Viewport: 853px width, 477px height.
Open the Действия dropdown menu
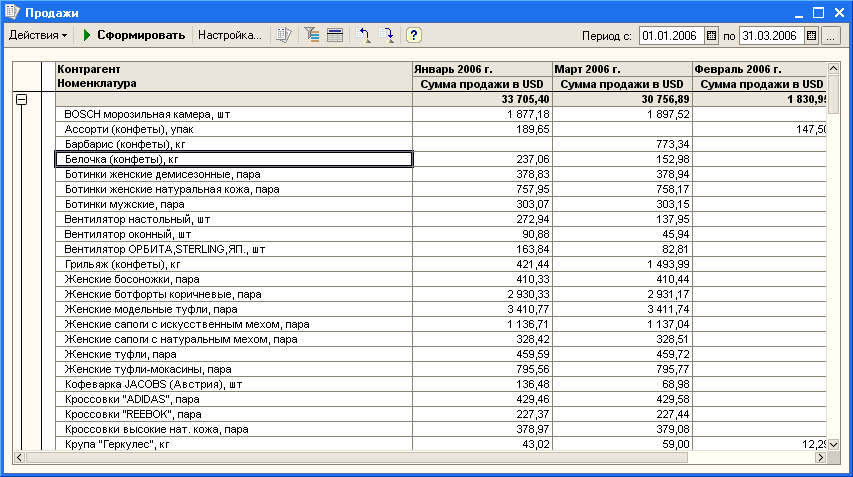[x=38, y=35]
